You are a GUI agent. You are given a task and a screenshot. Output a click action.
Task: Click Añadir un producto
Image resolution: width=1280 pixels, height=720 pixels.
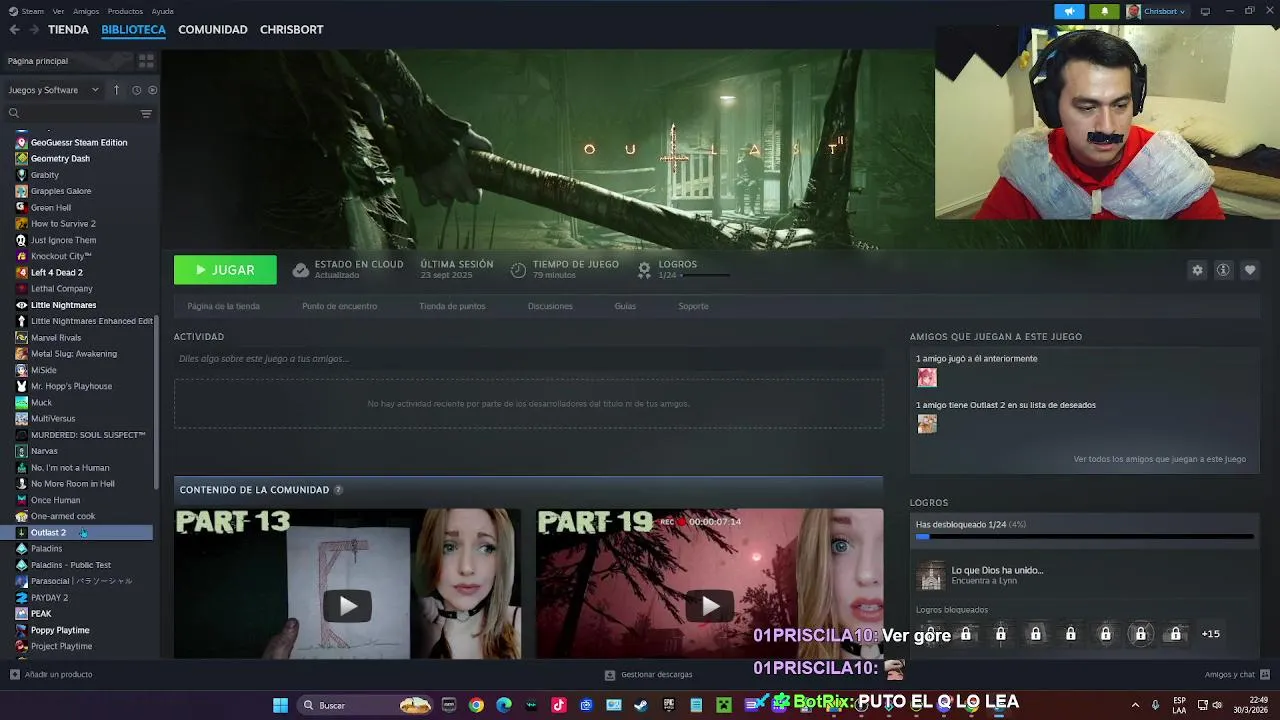[51, 675]
